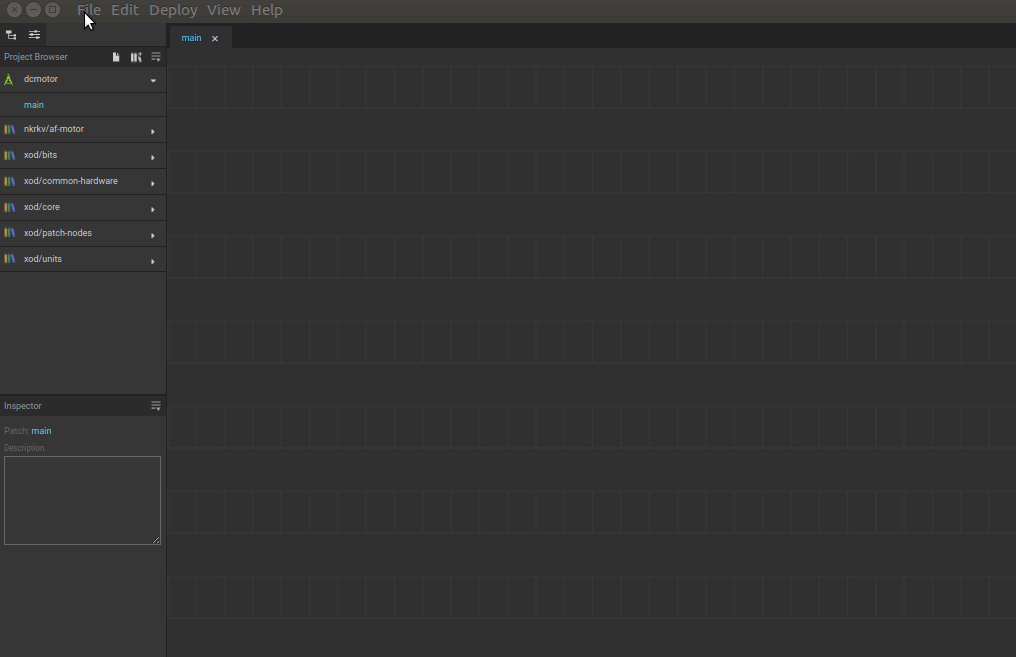
Task: Click the Description textarea resize handle
Action: pyautogui.click(x=156, y=540)
